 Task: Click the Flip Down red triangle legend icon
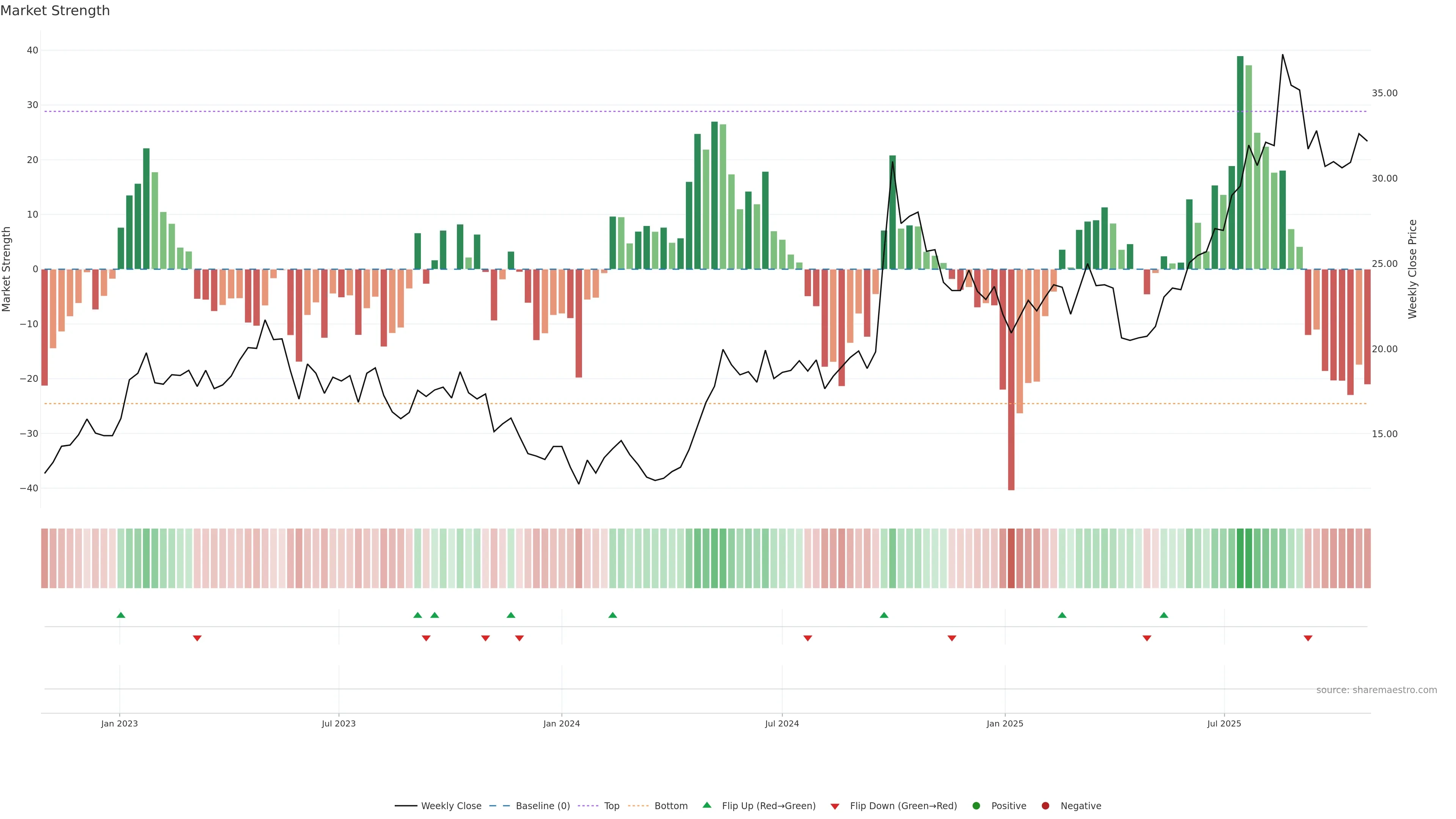click(x=835, y=806)
